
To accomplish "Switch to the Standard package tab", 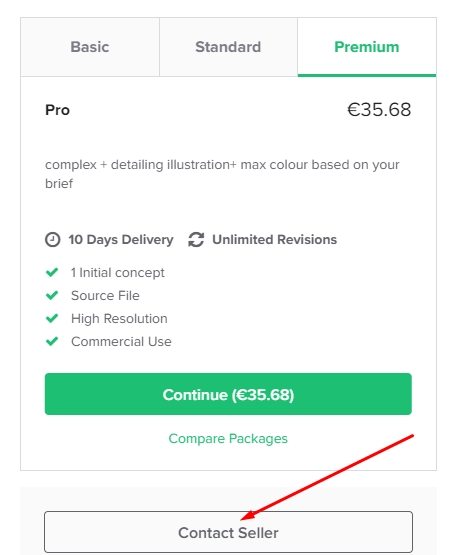I will (x=228, y=47).
